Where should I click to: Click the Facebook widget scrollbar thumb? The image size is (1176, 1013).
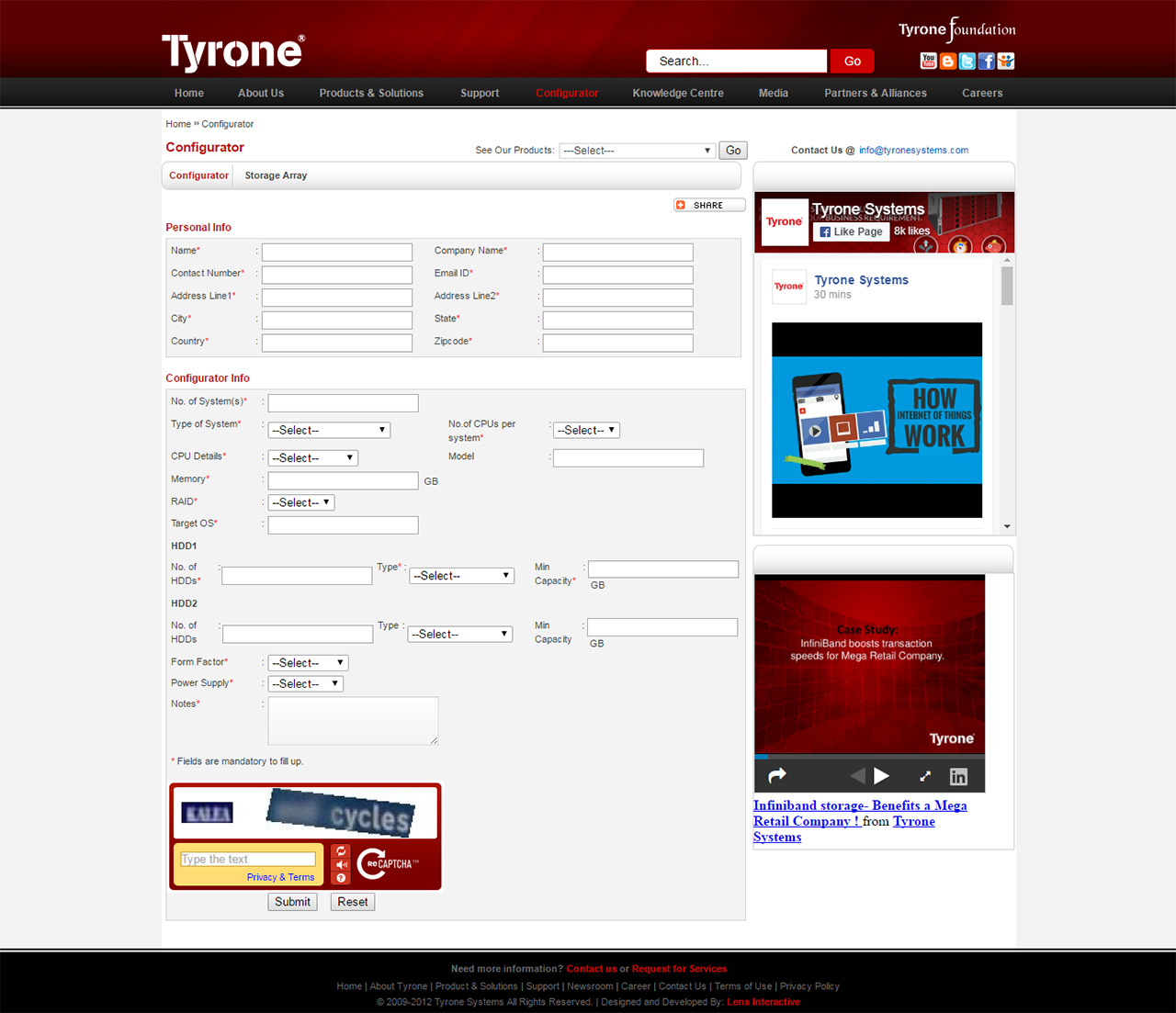(x=1007, y=286)
